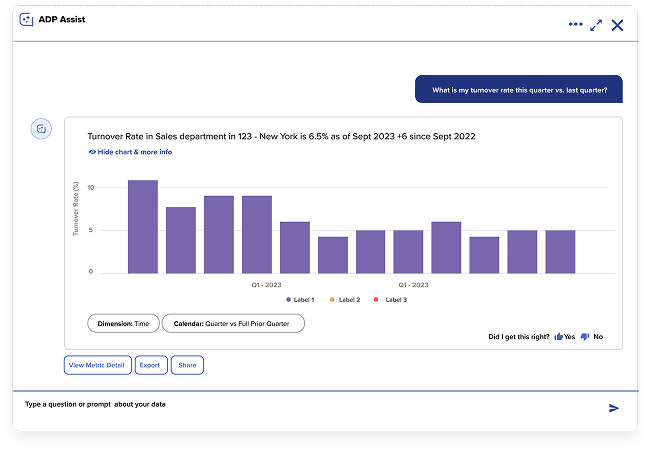The height and width of the screenshot is (452, 650).
Task: Click the Turnover Rate in Sales department headline
Action: tap(281, 136)
